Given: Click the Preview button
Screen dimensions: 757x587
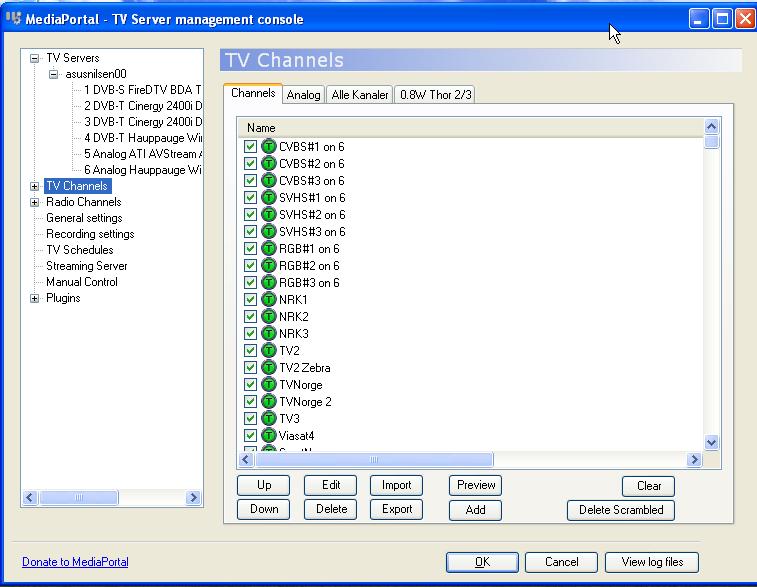Looking at the screenshot, I should pos(476,485).
